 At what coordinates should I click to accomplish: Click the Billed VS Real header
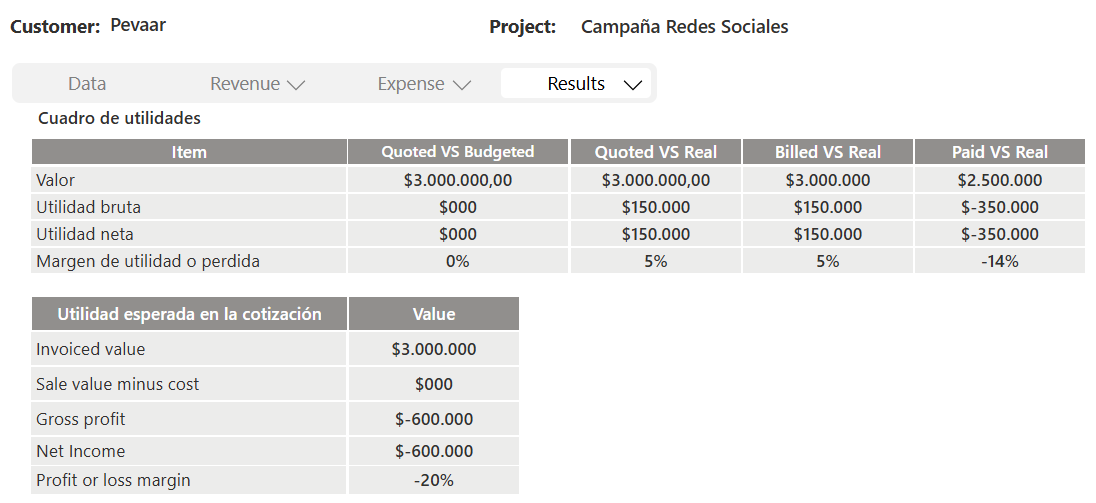pyautogui.click(x=827, y=152)
